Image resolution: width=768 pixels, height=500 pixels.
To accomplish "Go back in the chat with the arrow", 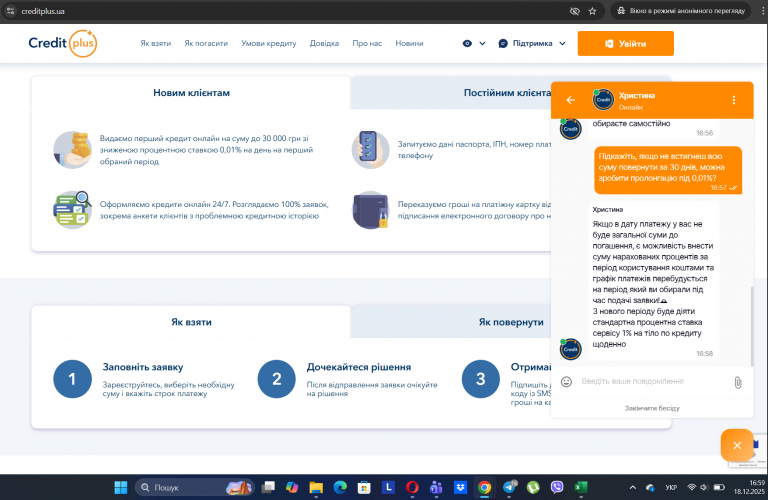I will click(571, 100).
